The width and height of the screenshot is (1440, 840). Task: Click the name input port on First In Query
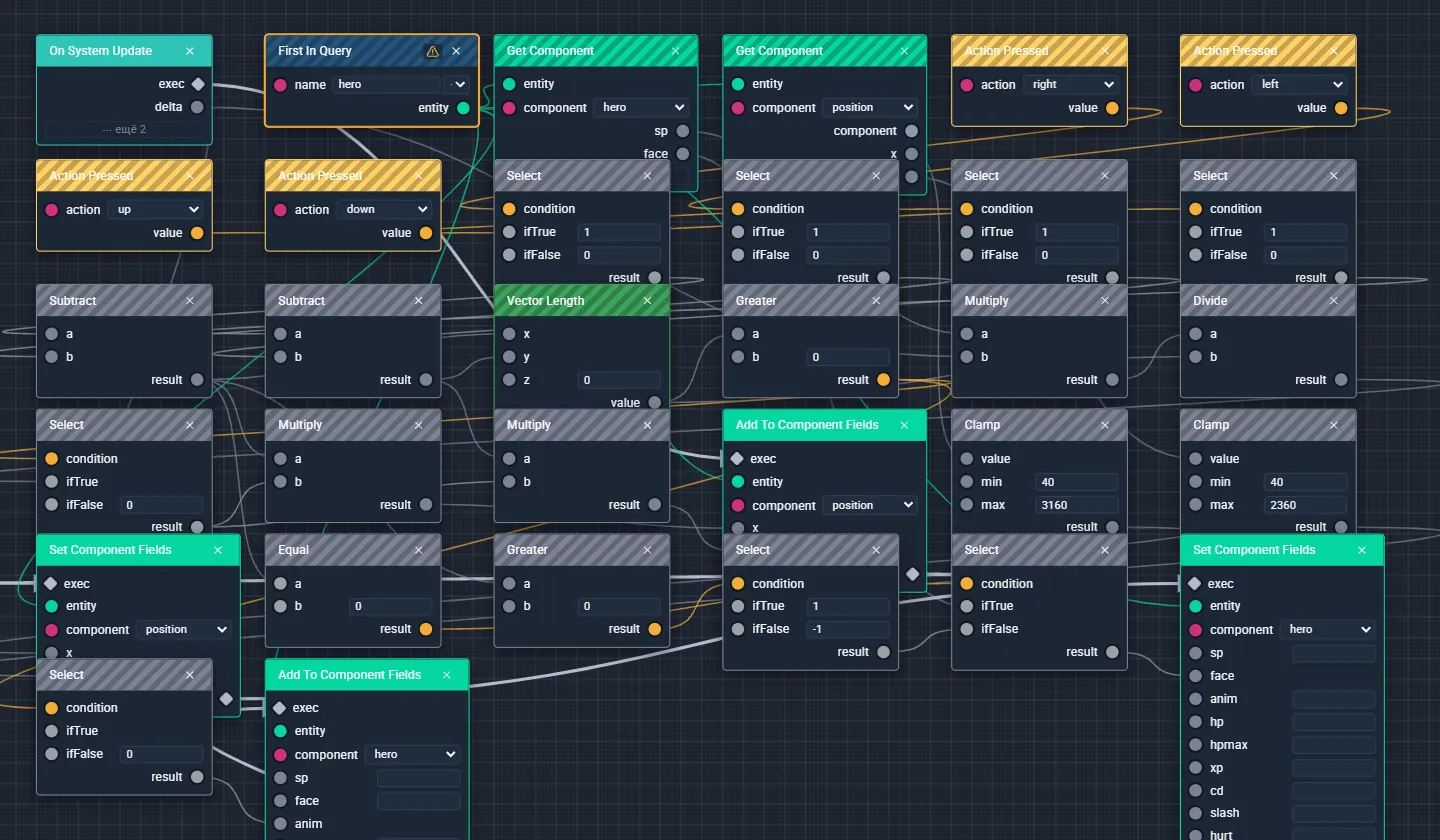280,85
